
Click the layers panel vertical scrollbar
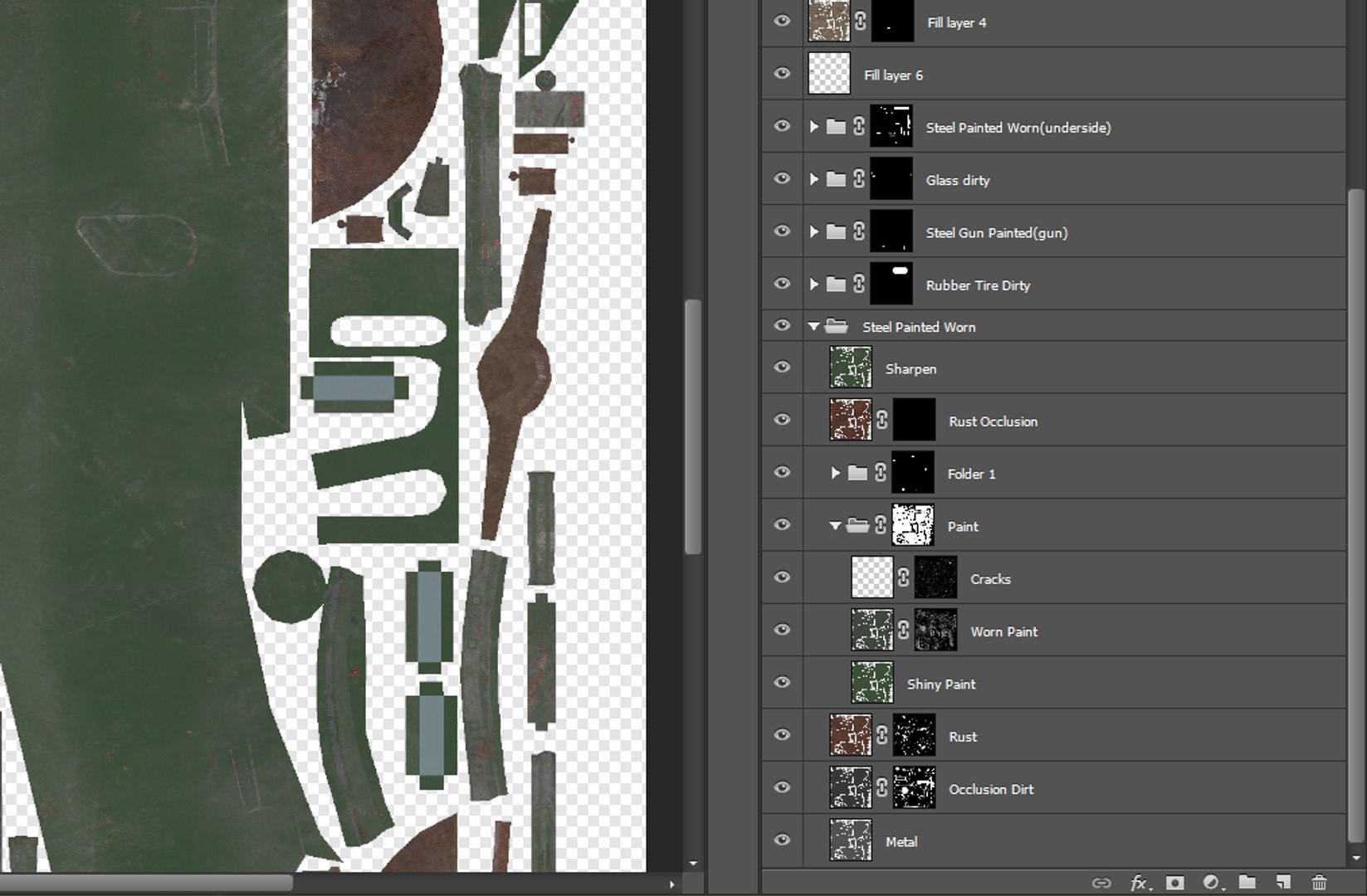pos(1355,514)
